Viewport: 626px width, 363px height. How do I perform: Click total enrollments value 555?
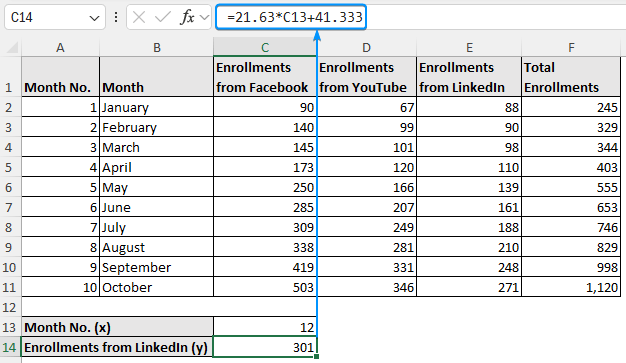click(571, 187)
